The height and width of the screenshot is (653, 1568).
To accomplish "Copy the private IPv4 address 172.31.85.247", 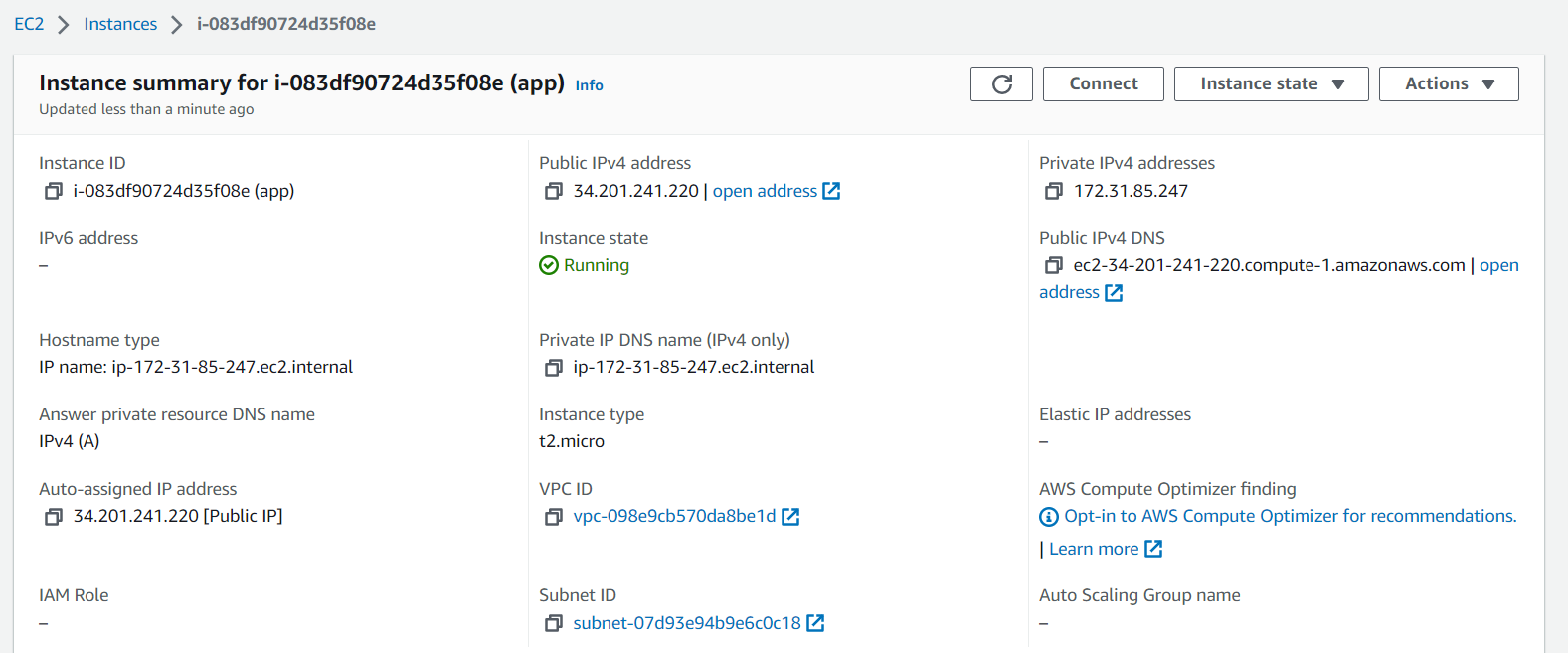I will coord(1054,191).
